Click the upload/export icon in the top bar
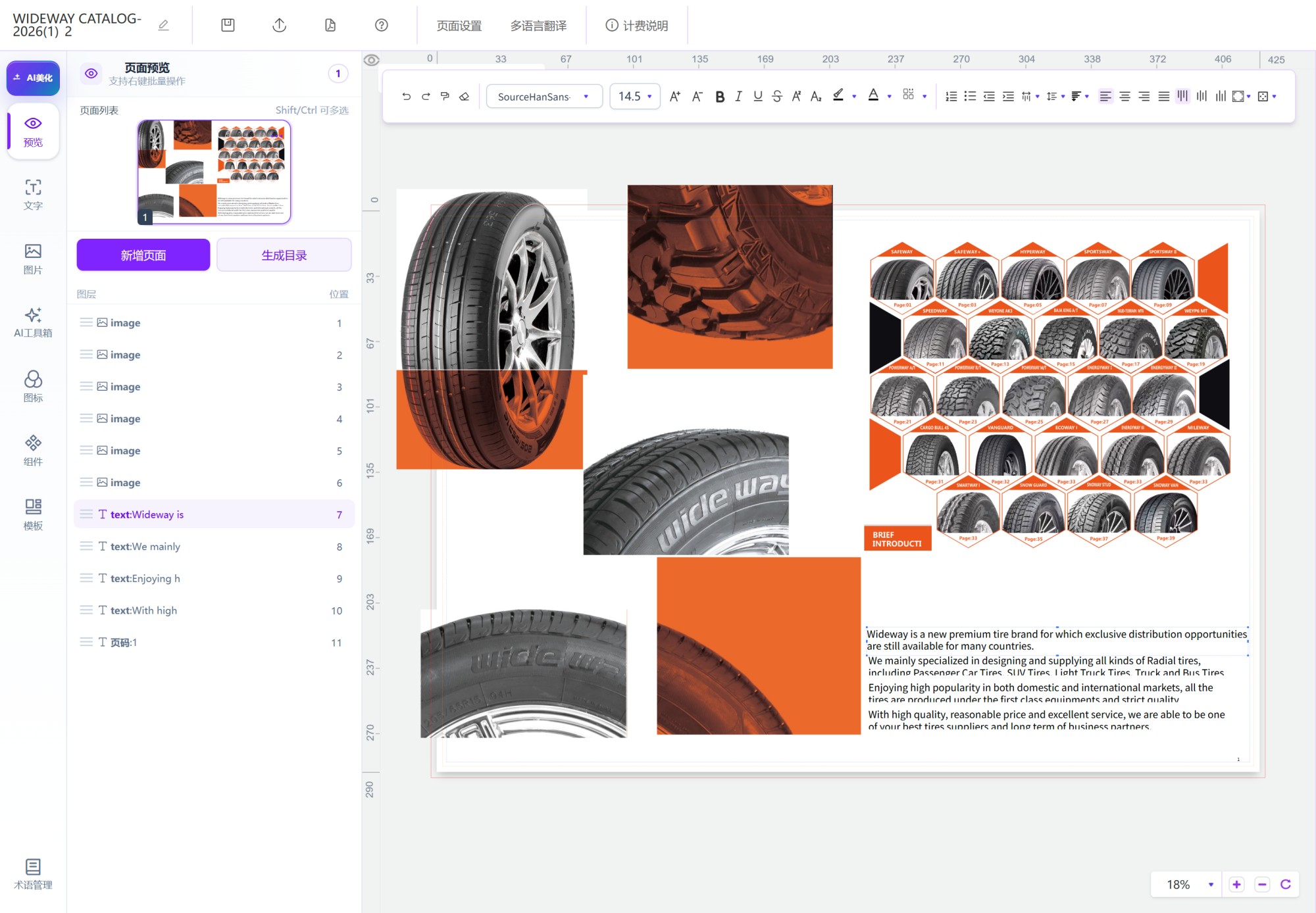Image resolution: width=1316 pixels, height=913 pixels. pos(279,25)
